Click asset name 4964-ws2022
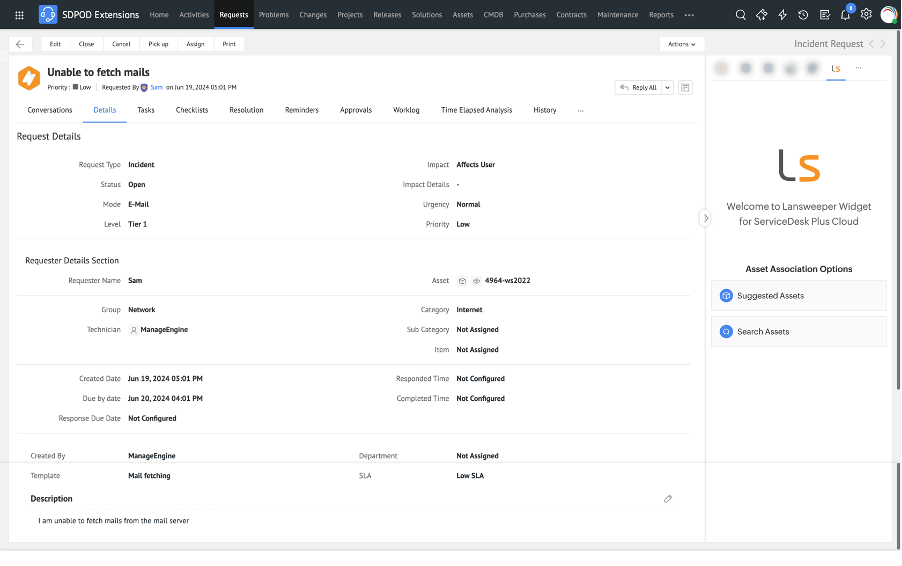 click(507, 281)
